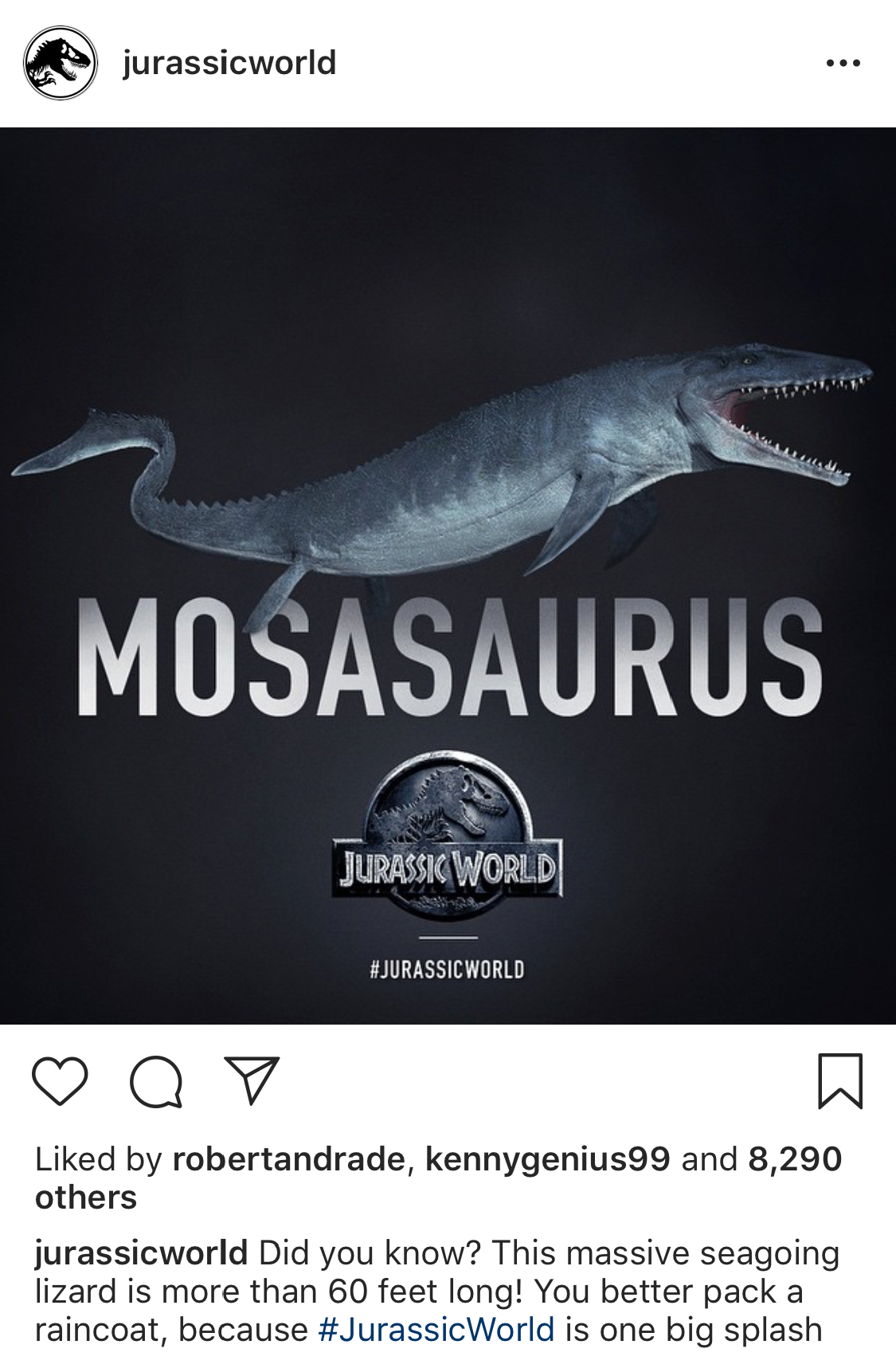Screen dimensions: 896x1368
Task: Tap the heart icon to like the post
Action: (60, 1080)
